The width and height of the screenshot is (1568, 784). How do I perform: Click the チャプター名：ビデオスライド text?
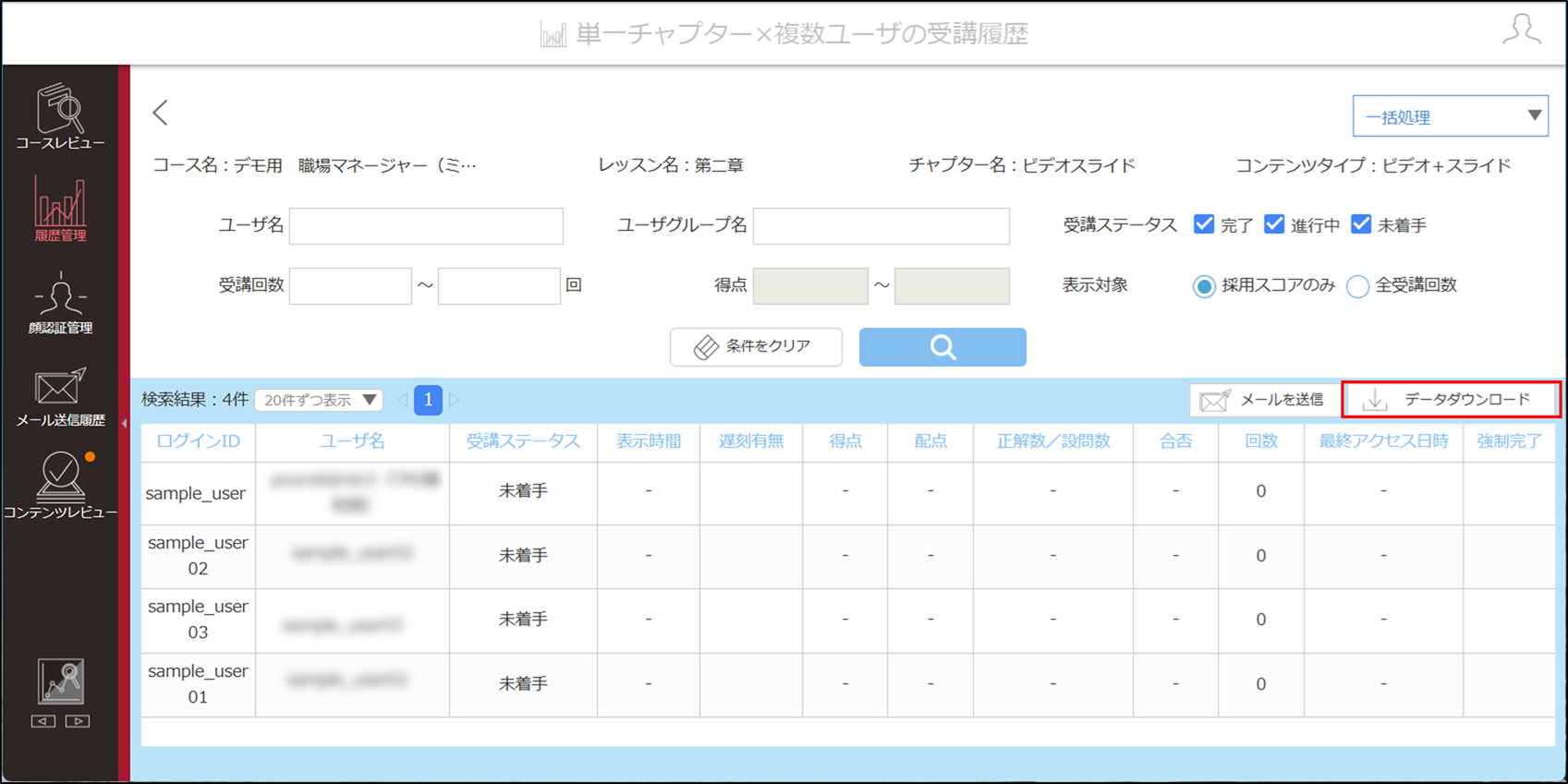(x=1021, y=166)
